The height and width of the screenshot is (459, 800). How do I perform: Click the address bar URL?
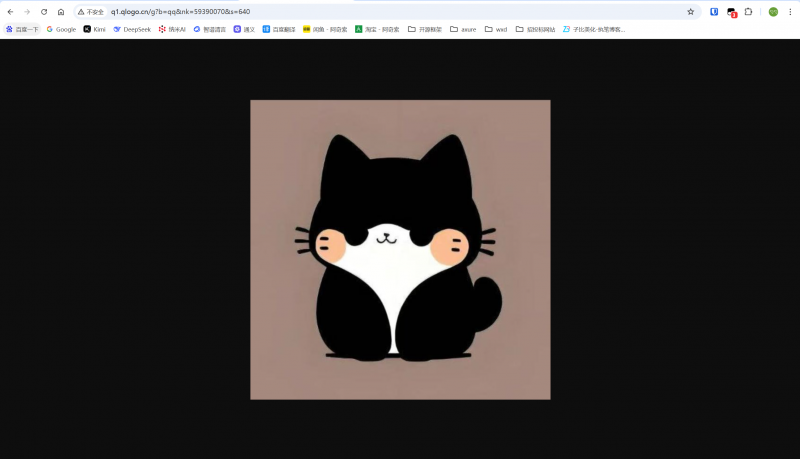tap(180, 12)
